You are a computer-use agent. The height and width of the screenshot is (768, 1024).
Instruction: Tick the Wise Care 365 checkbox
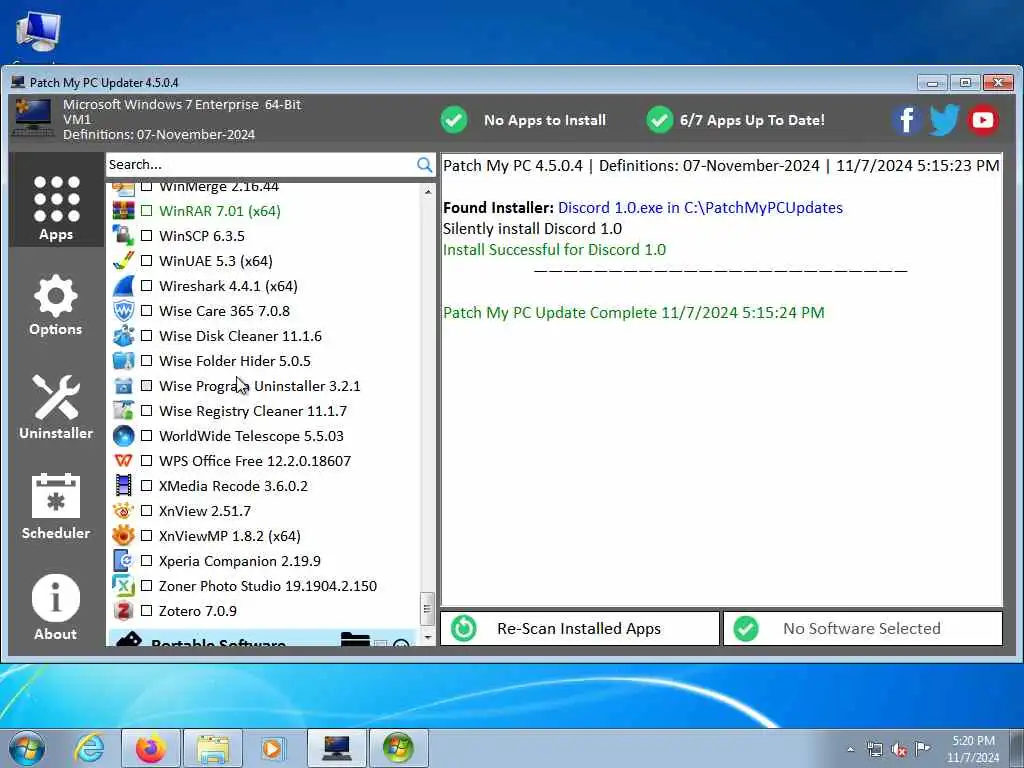pyautogui.click(x=146, y=311)
